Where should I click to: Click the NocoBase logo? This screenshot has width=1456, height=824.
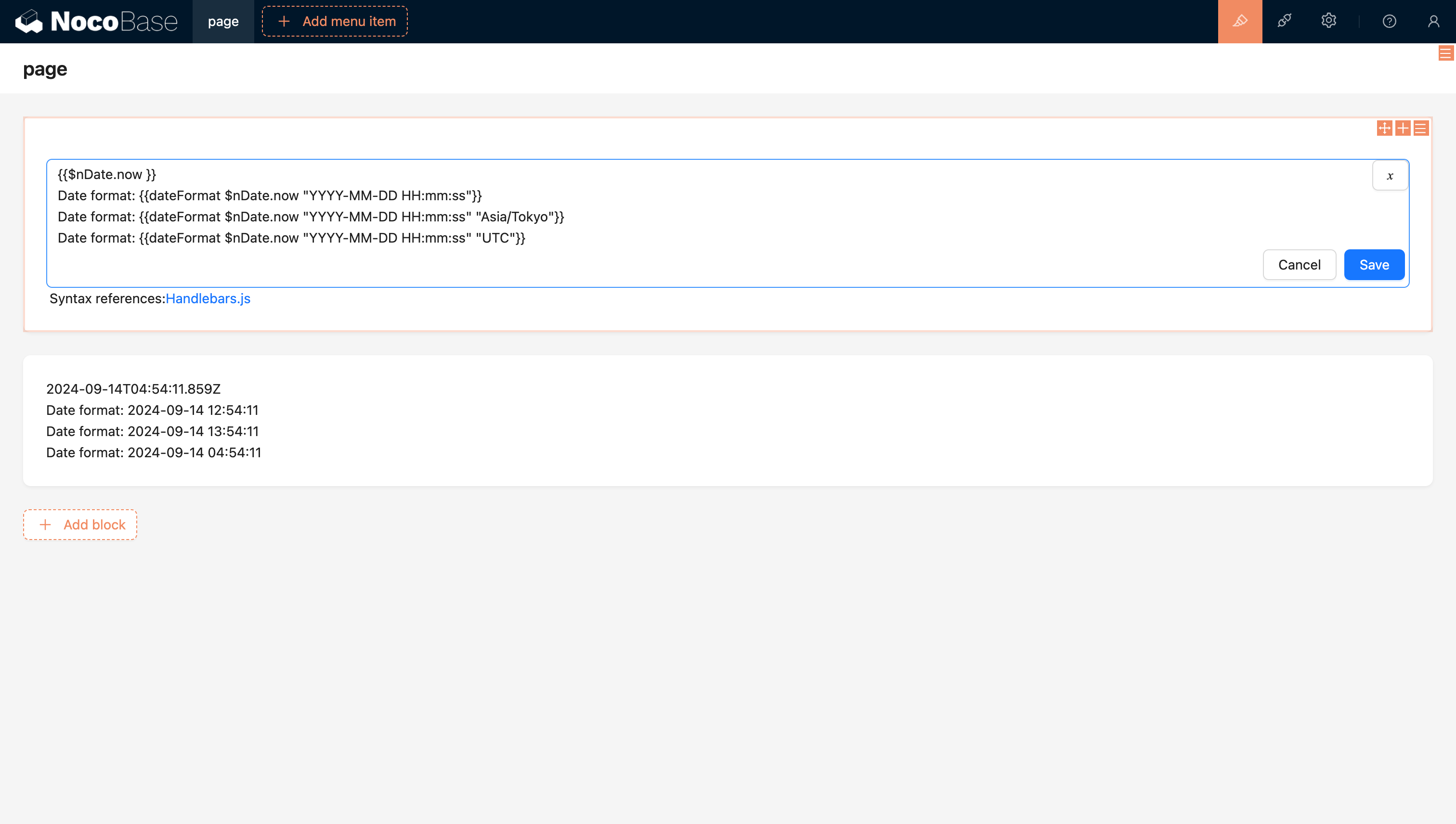tap(96, 21)
